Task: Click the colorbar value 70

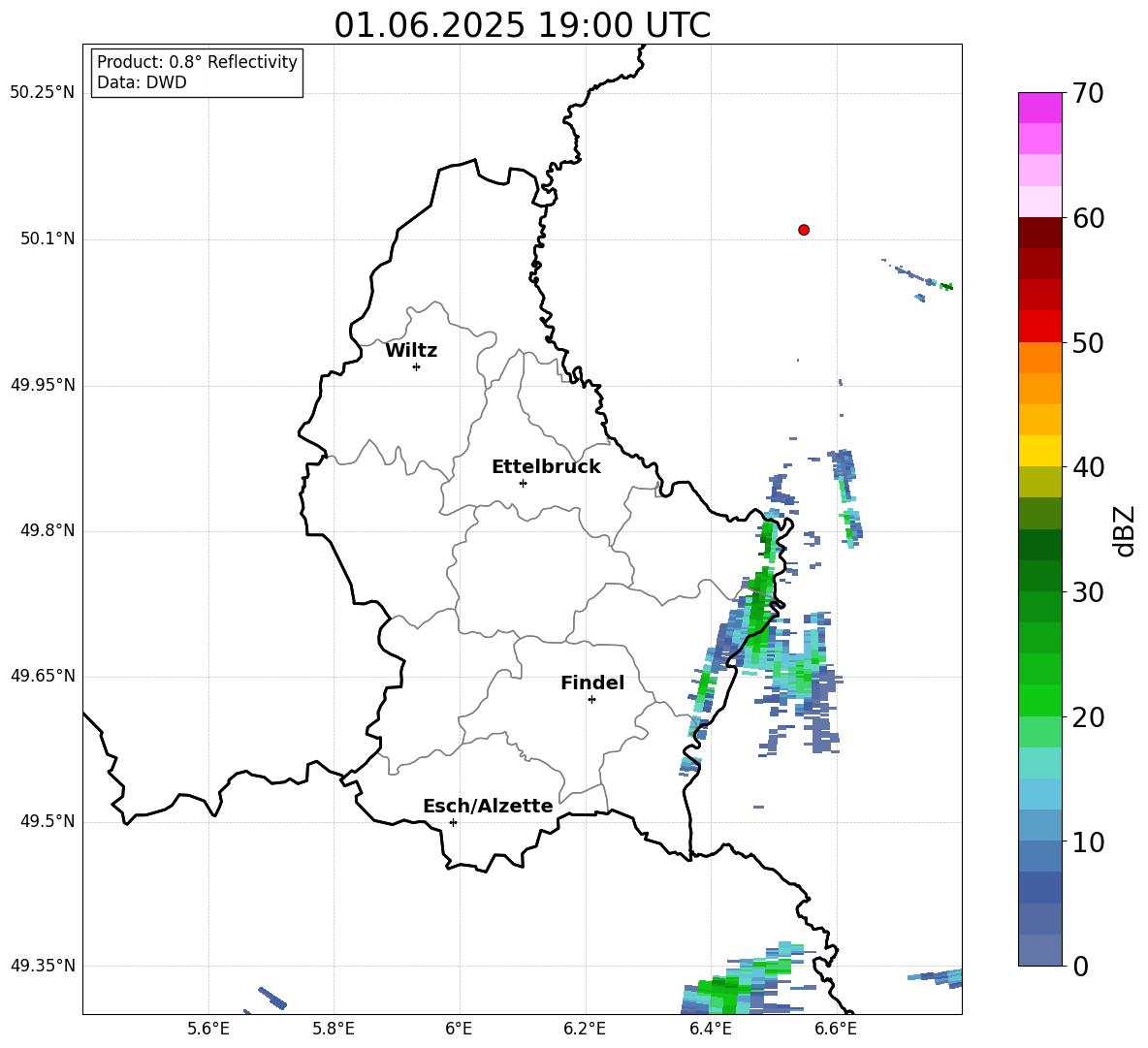Action: 1087,94
